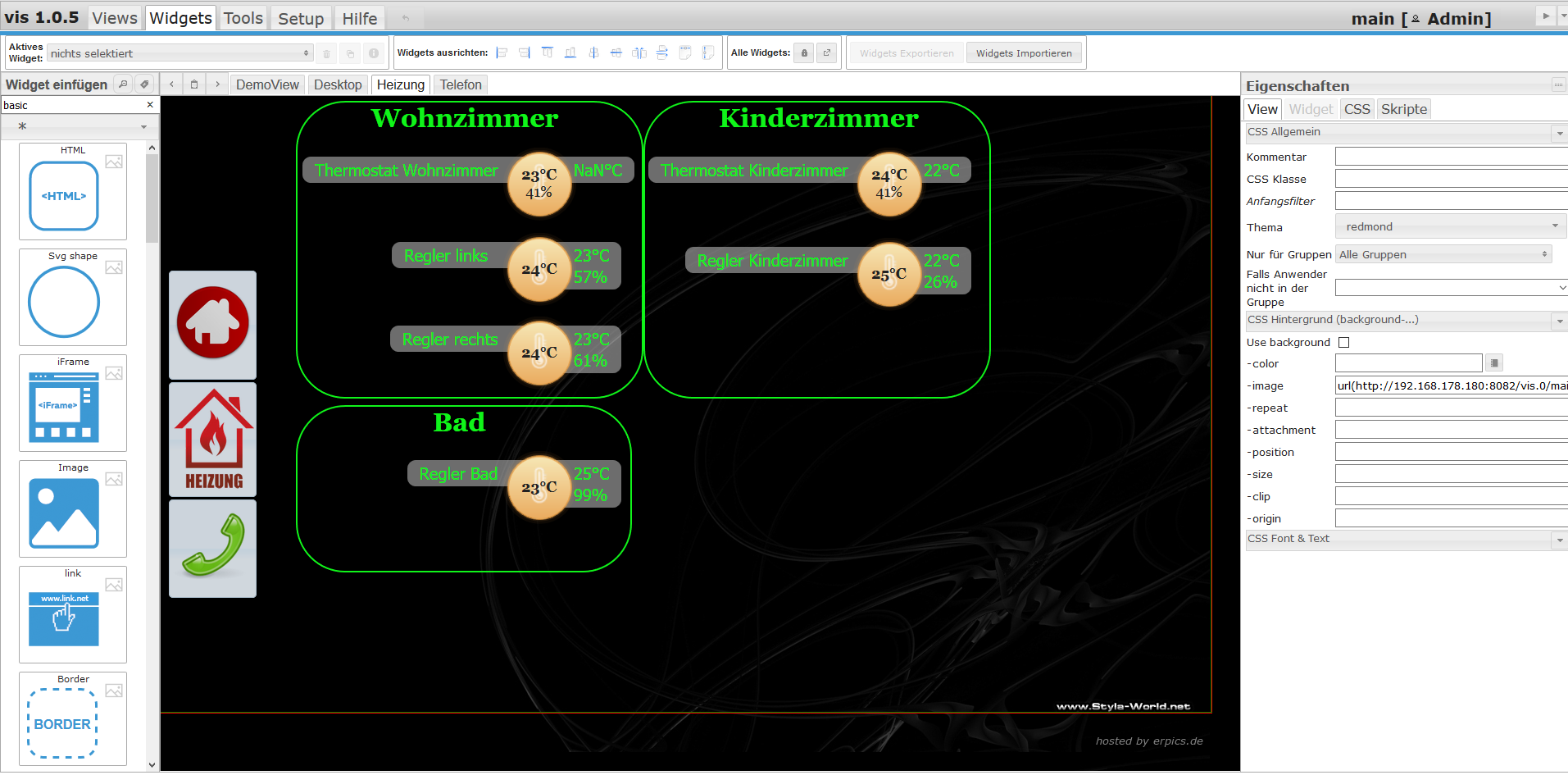Switch to the Desktop view tab
Viewport: 1568px width, 775px height.
point(338,84)
